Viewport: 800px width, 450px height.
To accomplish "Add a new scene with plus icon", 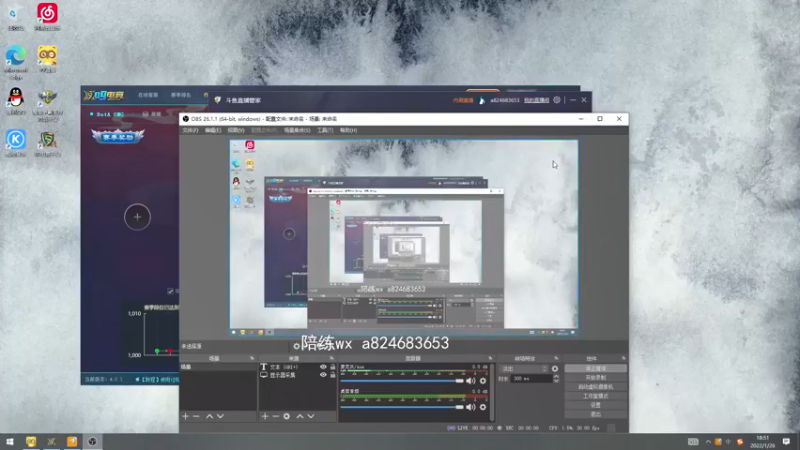I will tap(185, 416).
